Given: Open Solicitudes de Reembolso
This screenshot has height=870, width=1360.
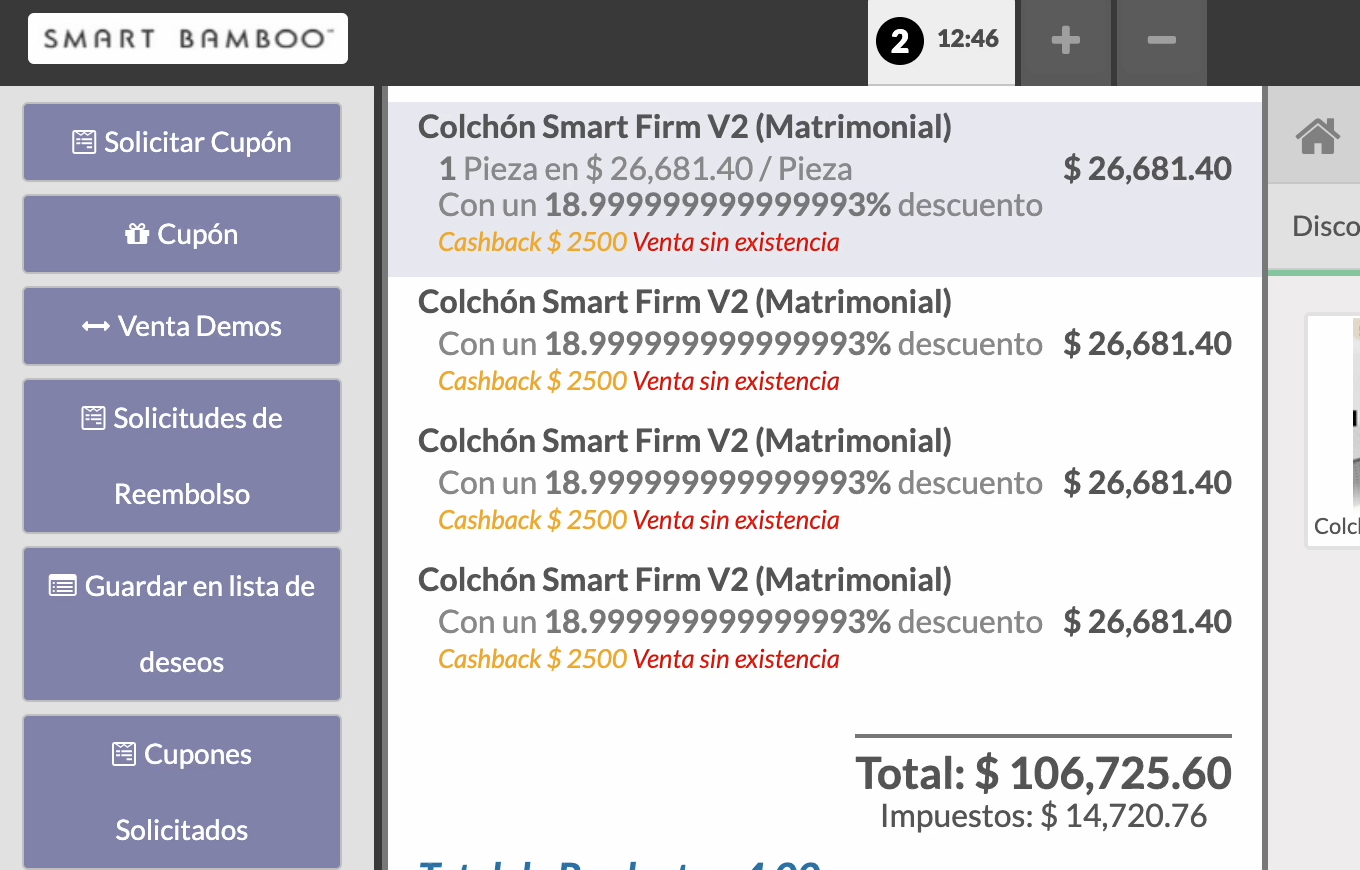Looking at the screenshot, I should (182, 456).
